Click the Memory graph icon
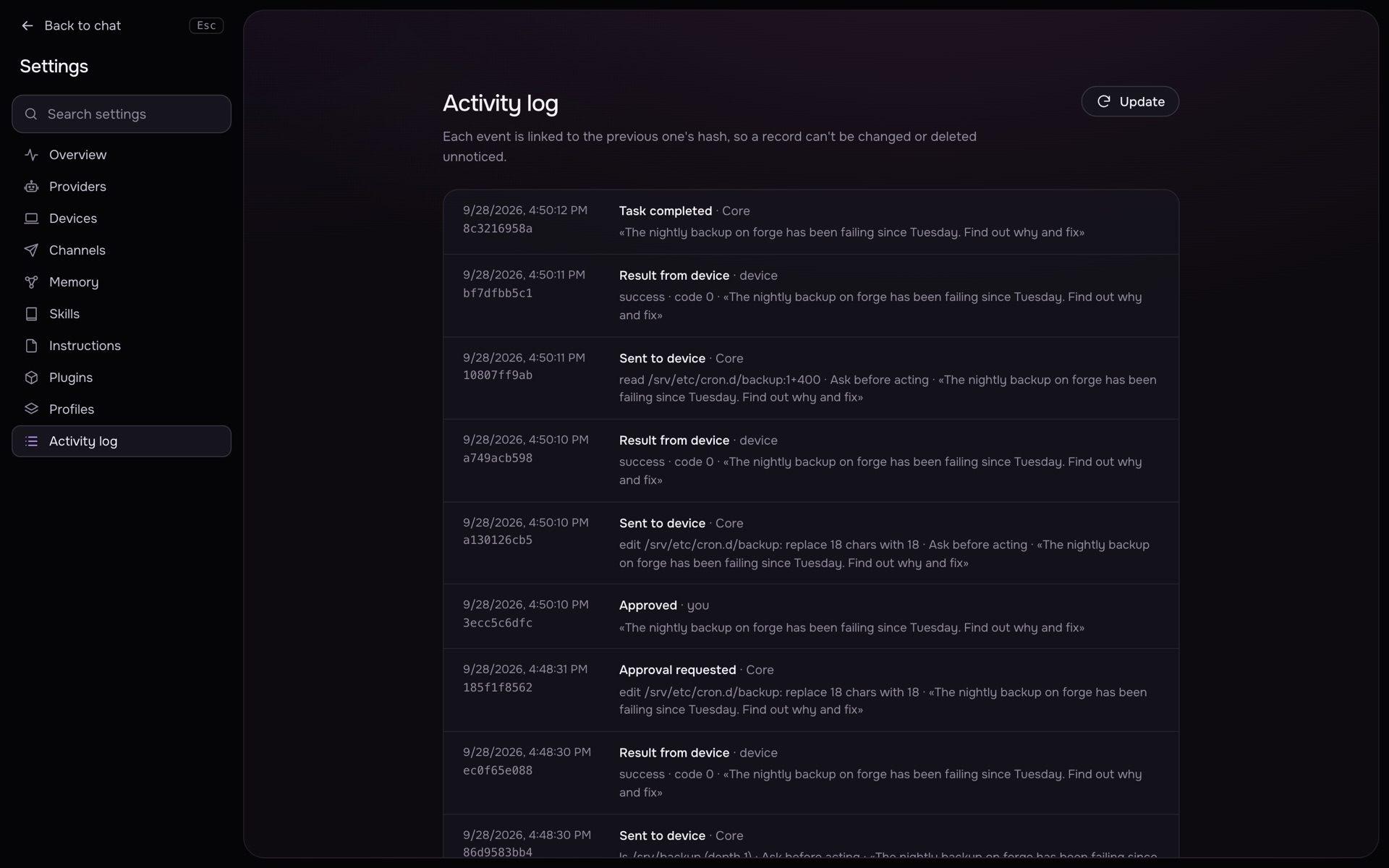This screenshot has height=868, width=1389. pyautogui.click(x=31, y=282)
